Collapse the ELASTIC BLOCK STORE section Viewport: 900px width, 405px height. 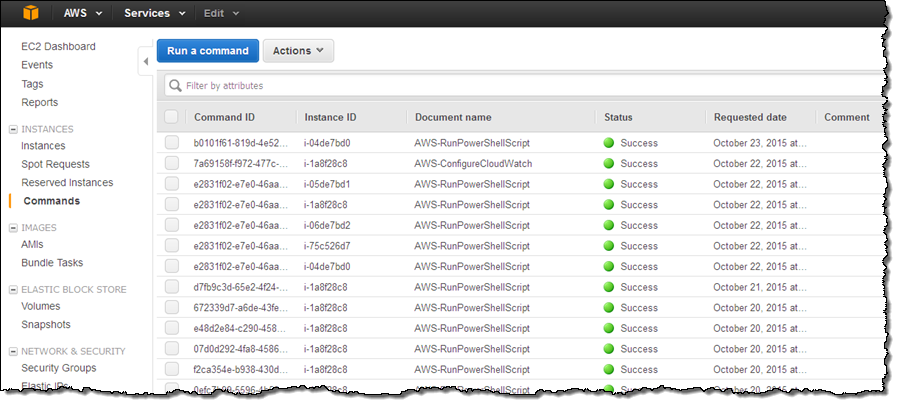coord(13,290)
